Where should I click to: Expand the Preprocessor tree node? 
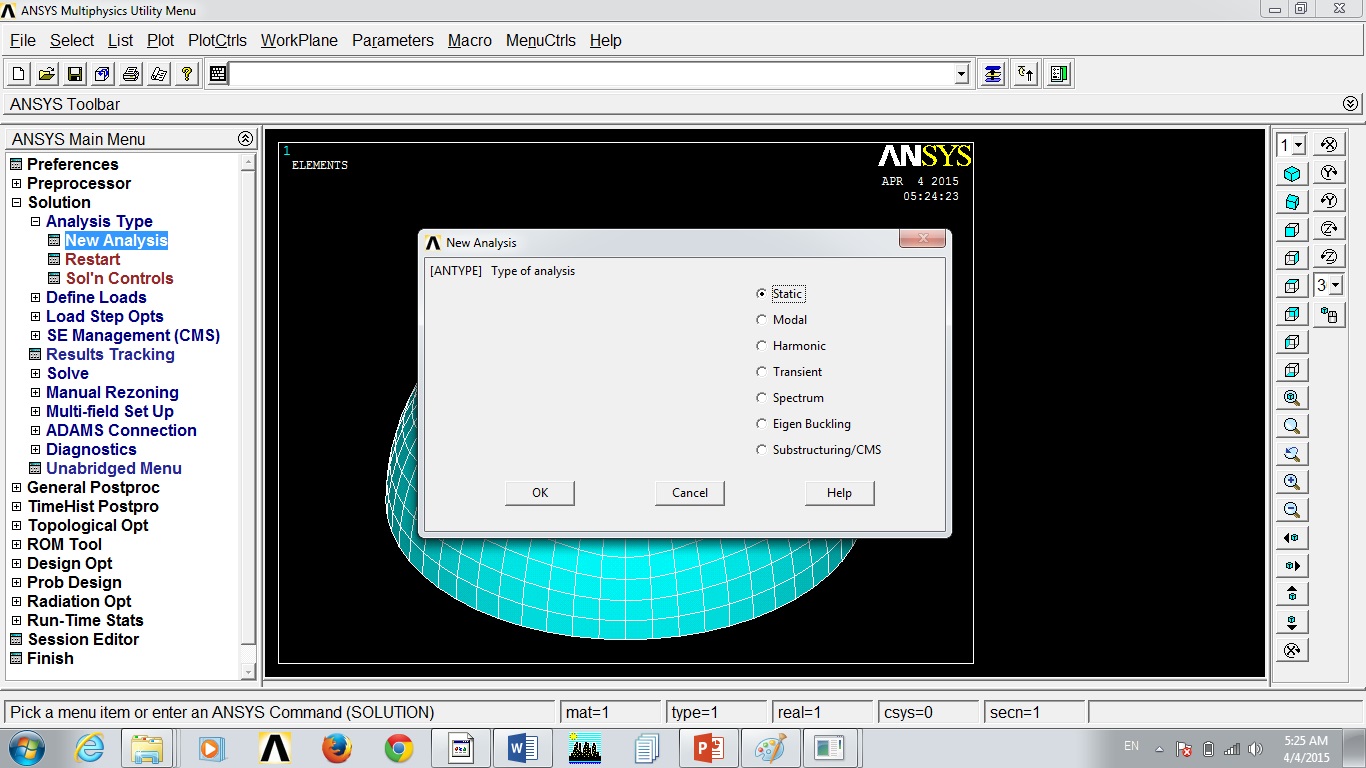[x=16, y=184]
